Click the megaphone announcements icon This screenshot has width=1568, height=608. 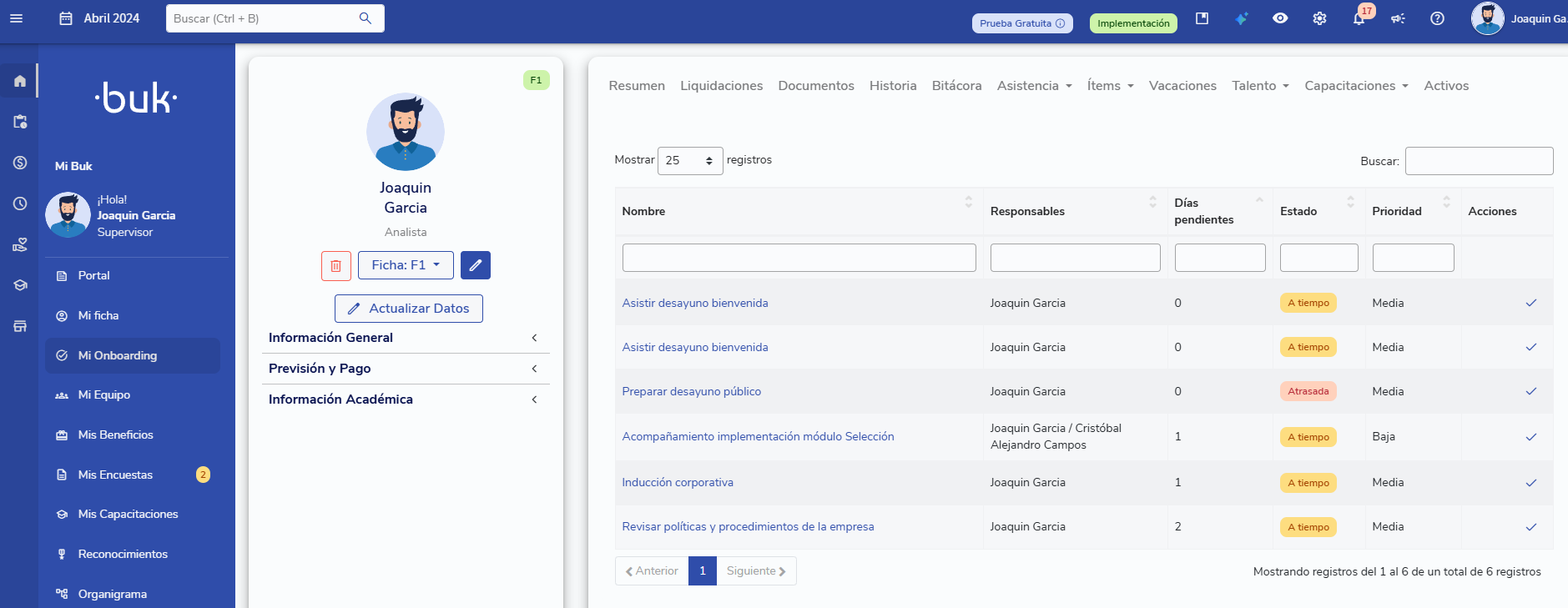[x=1398, y=18]
